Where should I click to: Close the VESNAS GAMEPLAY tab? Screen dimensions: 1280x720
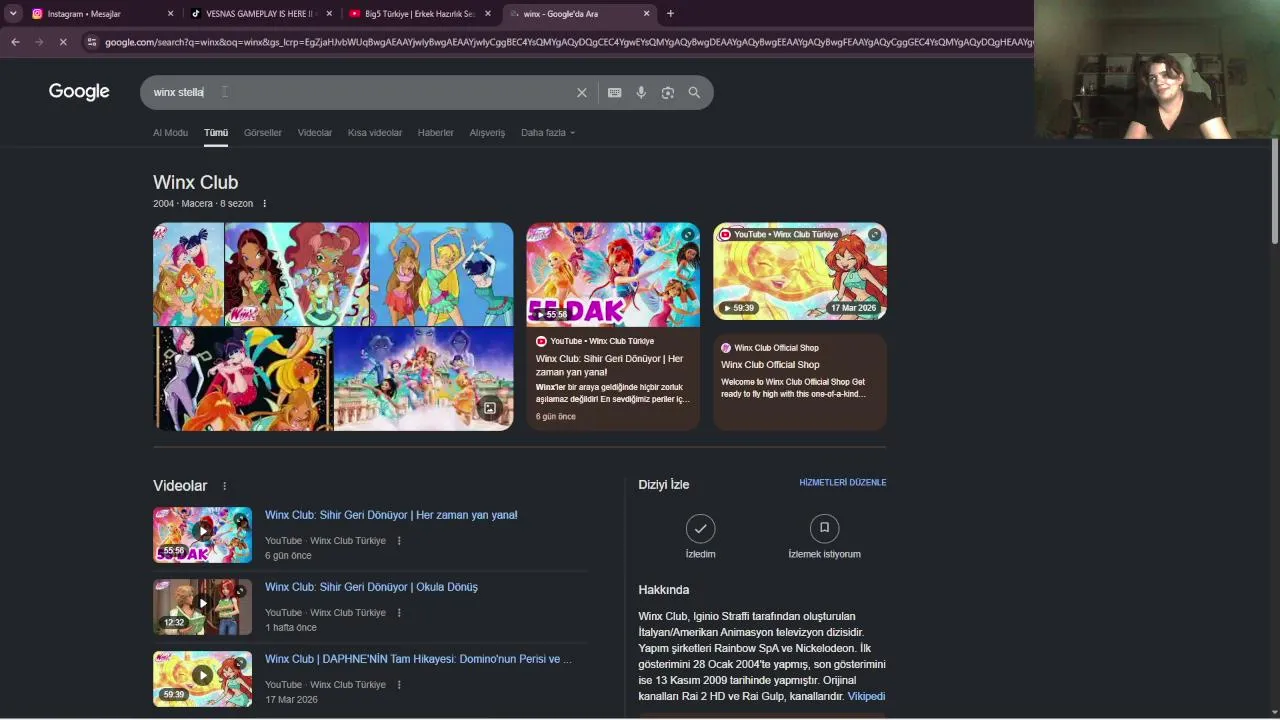[329, 14]
